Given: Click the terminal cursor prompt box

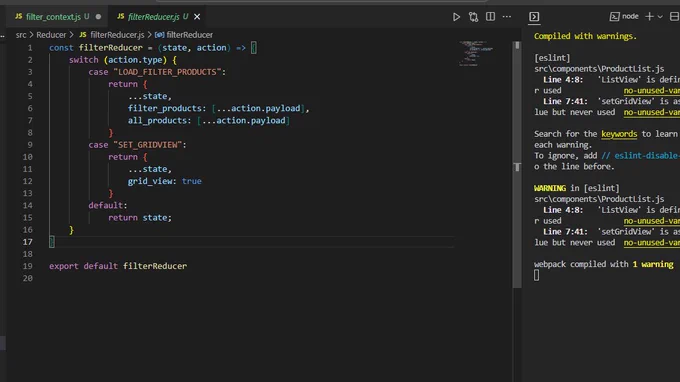Looking at the screenshot, I should [x=536, y=275].
